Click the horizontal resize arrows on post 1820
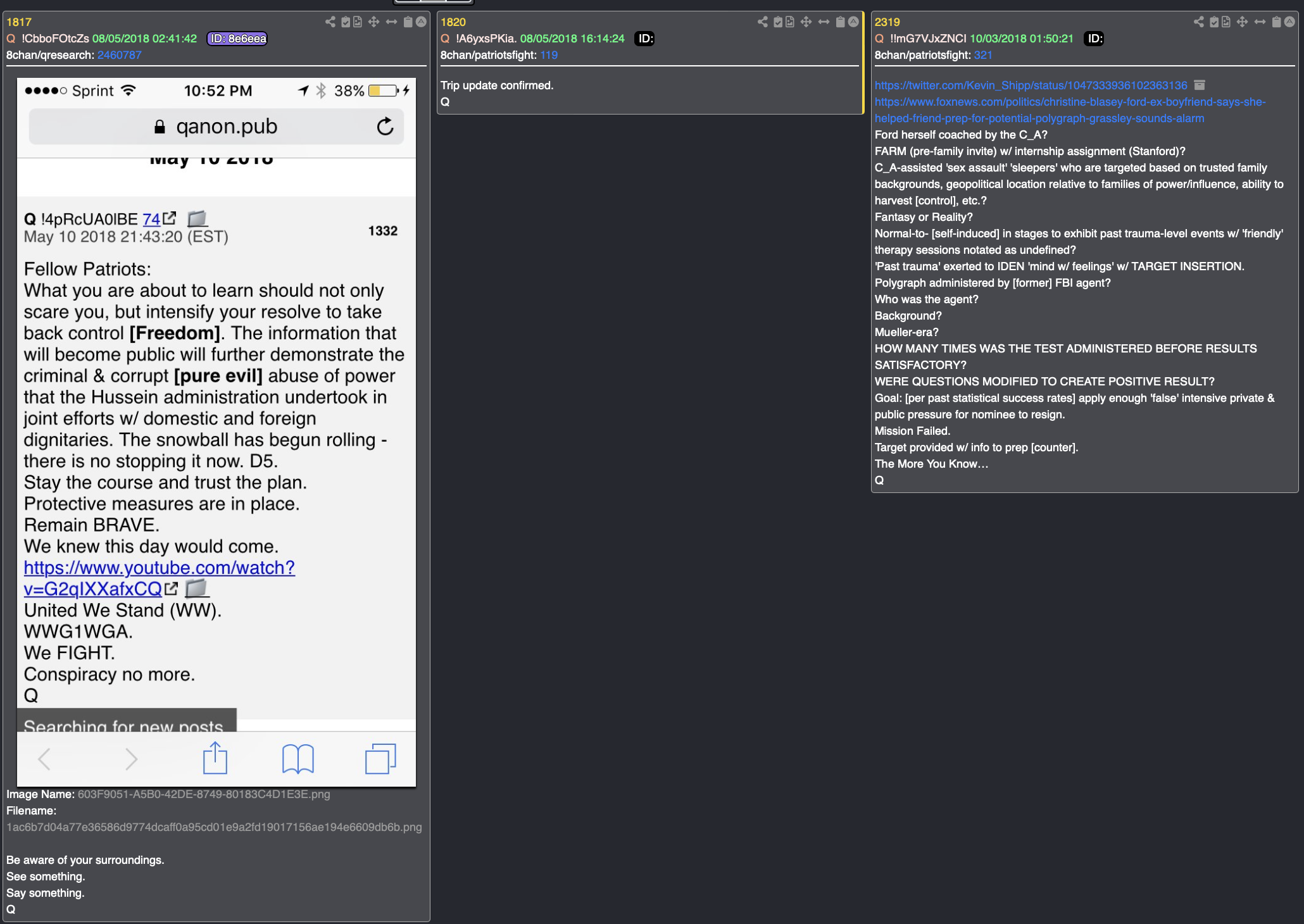The height and width of the screenshot is (924, 1304). (x=824, y=22)
